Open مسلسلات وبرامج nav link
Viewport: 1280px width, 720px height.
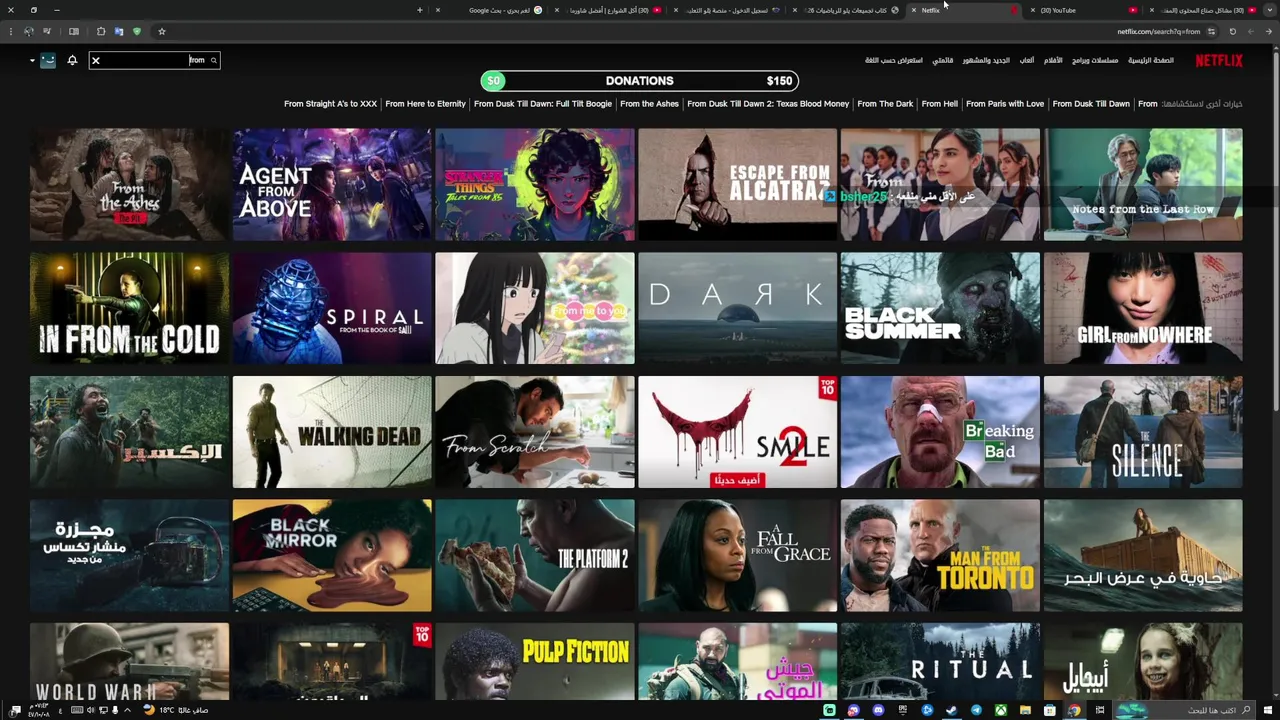(1095, 60)
